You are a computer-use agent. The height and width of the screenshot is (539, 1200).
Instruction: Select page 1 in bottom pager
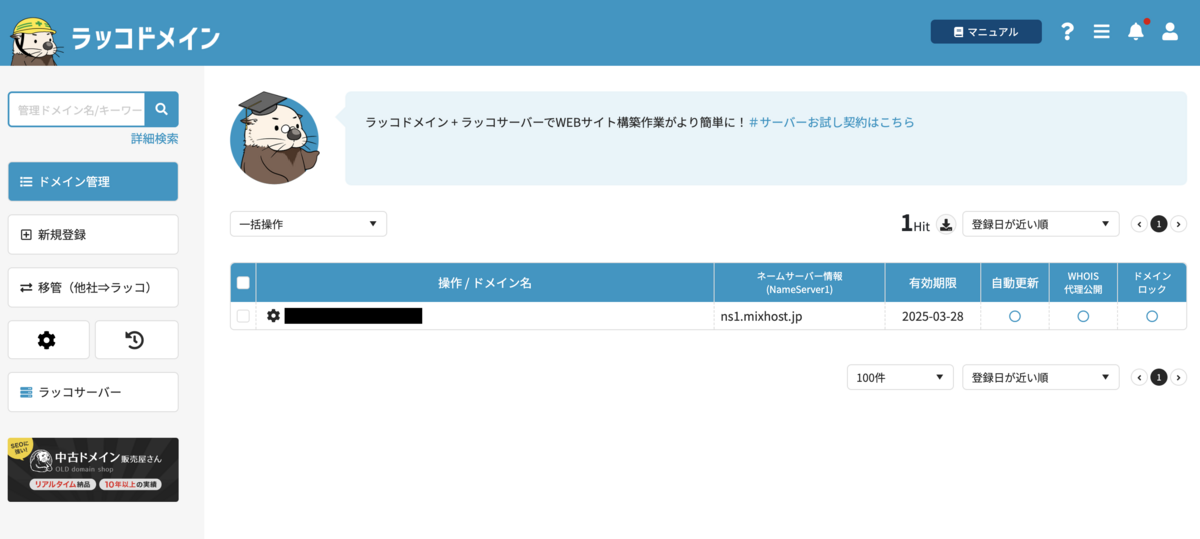(x=1159, y=377)
